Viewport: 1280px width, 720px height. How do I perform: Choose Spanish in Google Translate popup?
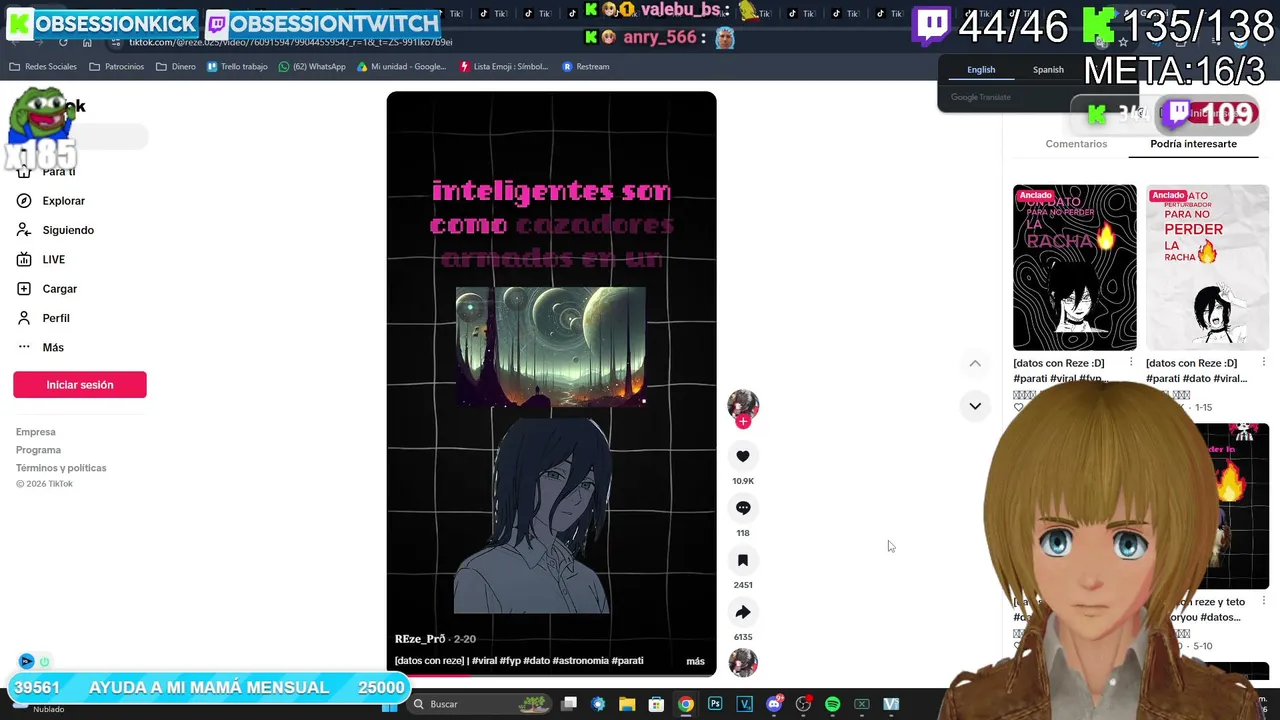(x=1048, y=70)
